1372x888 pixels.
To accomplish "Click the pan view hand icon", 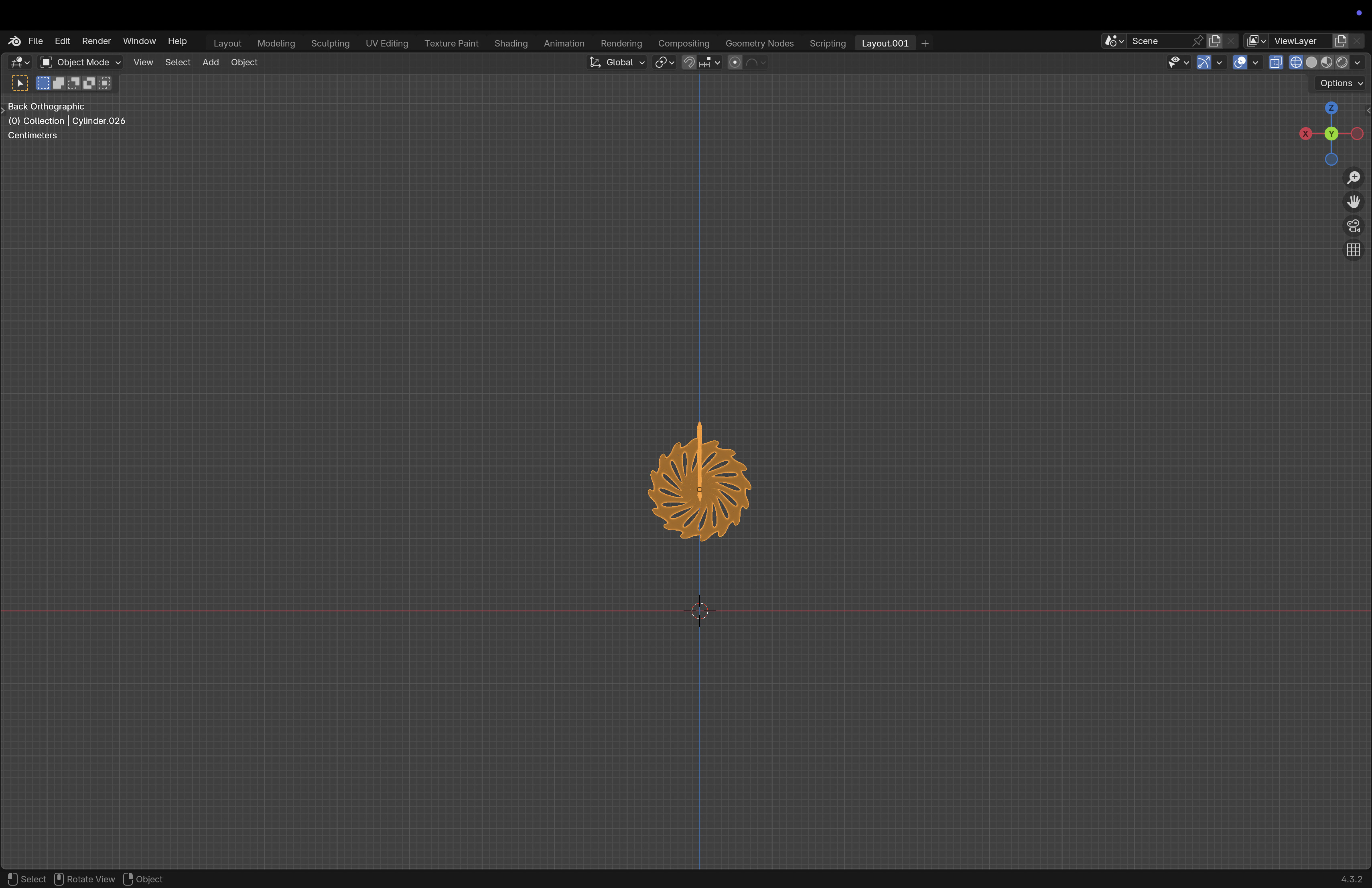I will pyautogui.click(x=1353, y=202).
